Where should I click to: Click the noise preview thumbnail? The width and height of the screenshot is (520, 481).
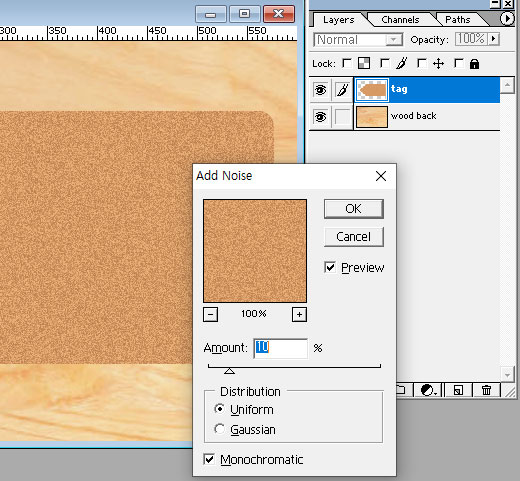[x=255, y=251]
